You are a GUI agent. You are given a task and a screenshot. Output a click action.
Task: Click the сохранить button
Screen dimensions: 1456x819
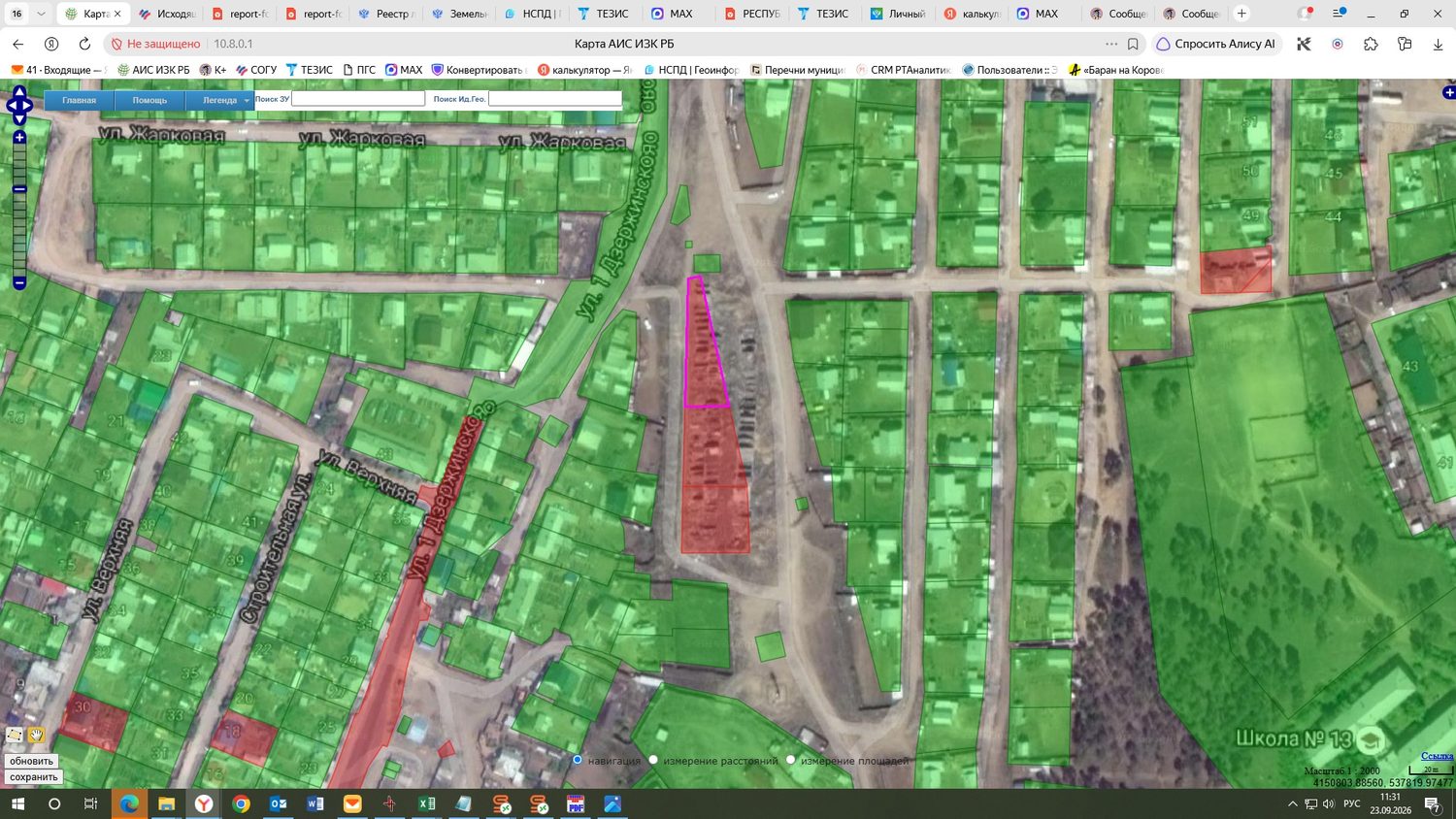click(34, 777)
